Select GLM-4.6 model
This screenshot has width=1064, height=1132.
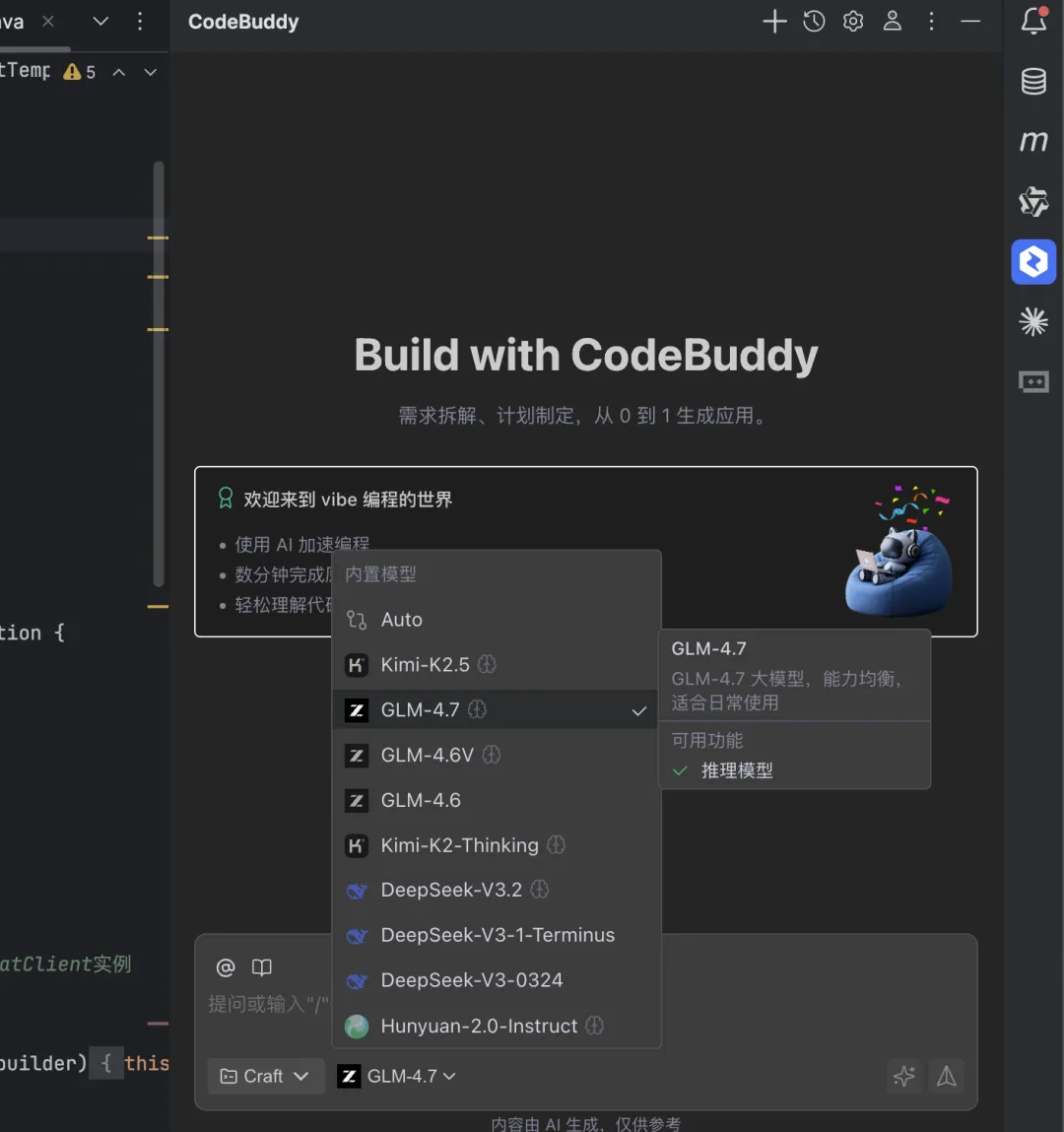(497, 800)
